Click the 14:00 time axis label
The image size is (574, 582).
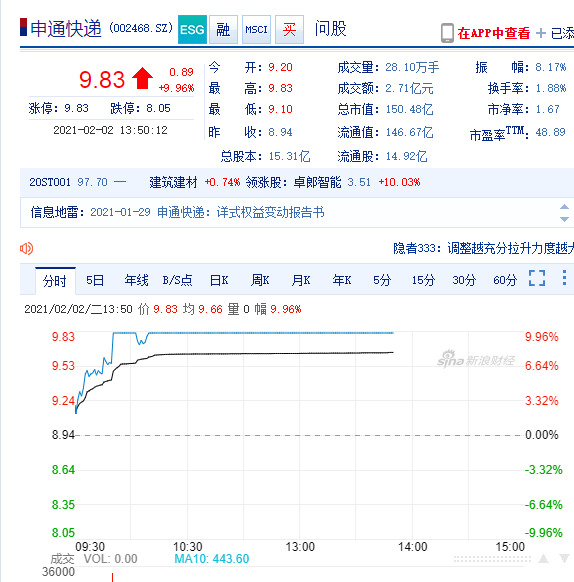[412, 547]
